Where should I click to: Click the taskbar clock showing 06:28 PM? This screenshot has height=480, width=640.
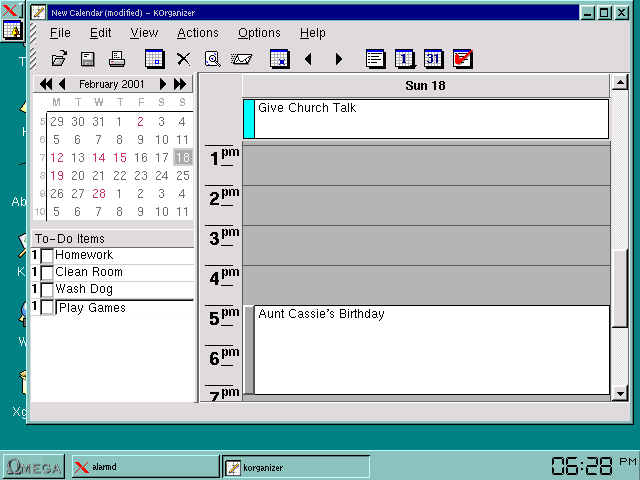[594, 466]
